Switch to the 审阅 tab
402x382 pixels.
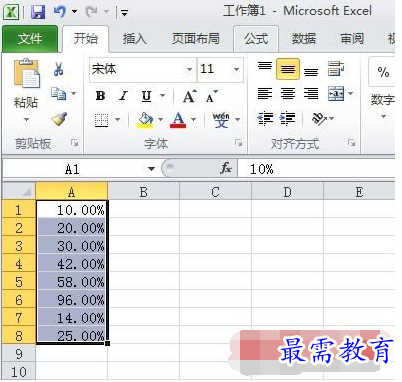352,39
